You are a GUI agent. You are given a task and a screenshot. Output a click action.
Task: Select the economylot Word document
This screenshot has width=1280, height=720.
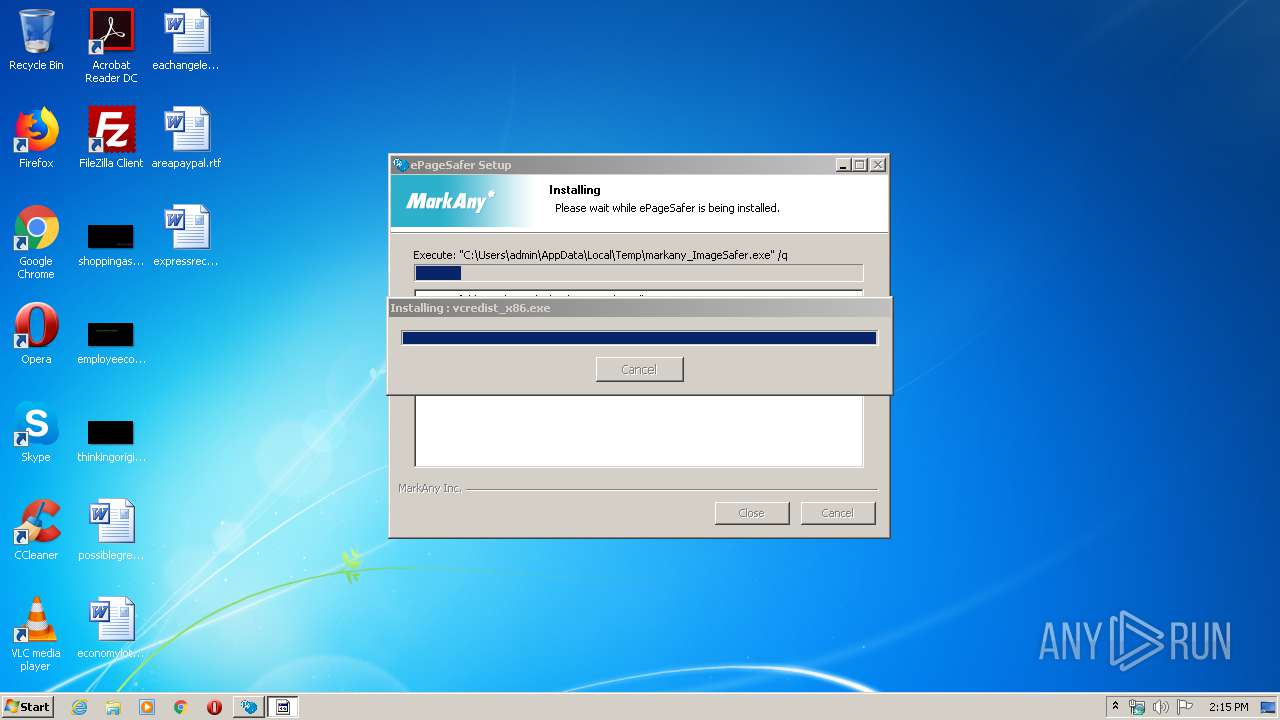coord(111,628)
